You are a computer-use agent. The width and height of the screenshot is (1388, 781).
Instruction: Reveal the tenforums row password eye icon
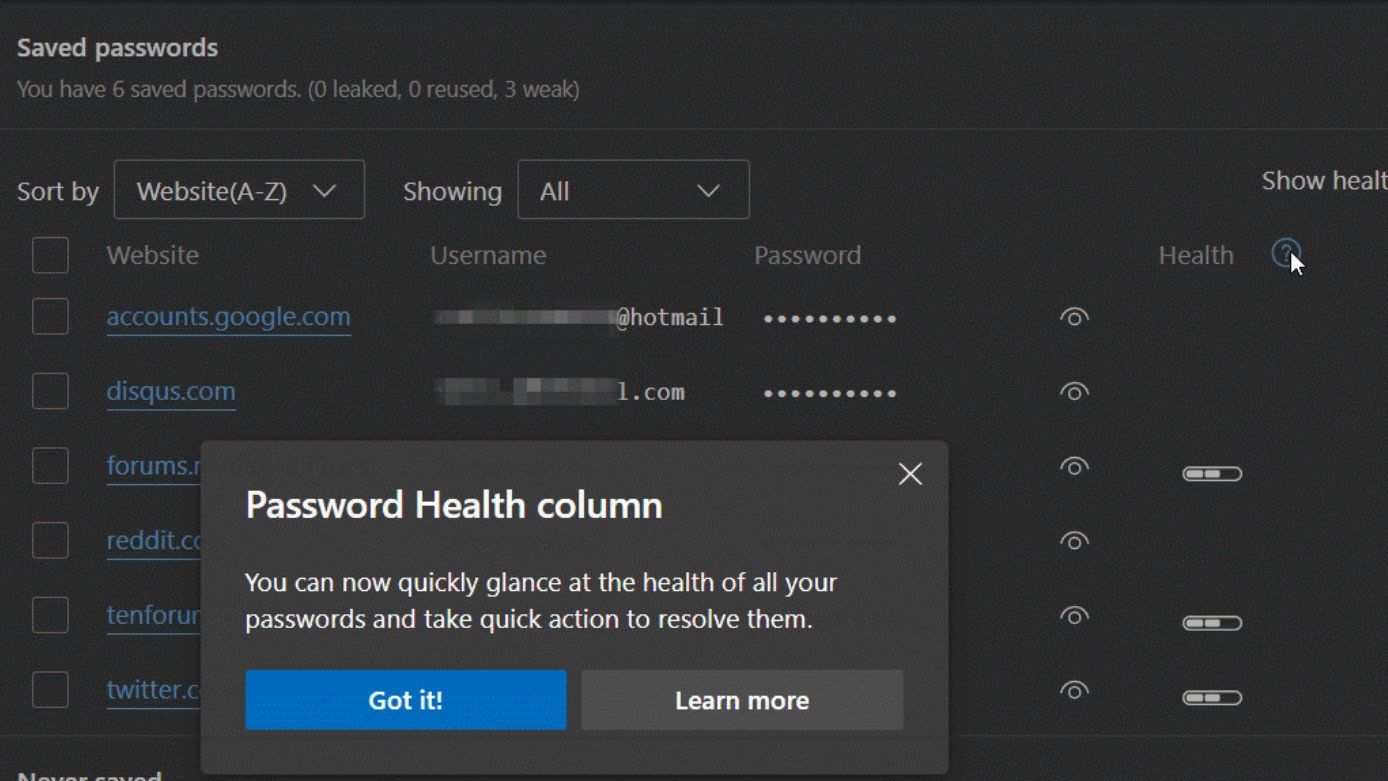tap(1074, 615)
